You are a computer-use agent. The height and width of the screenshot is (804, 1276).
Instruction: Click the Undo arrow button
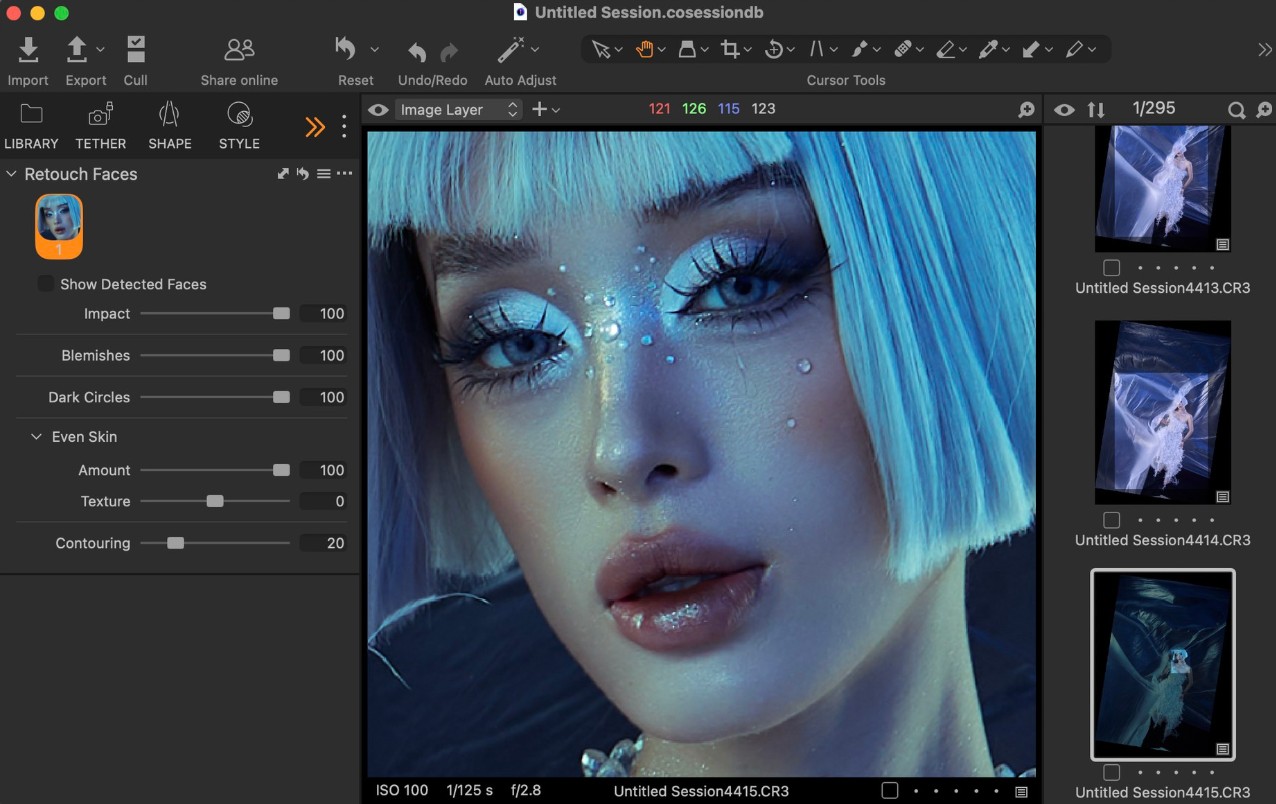coord(417,52)
